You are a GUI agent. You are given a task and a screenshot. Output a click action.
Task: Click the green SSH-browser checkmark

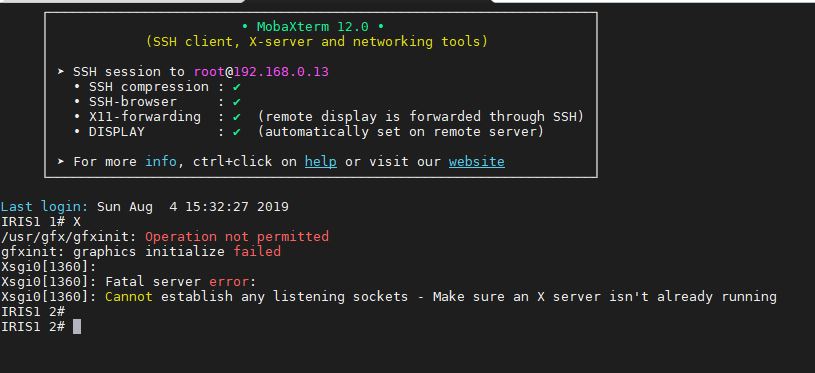(x=236, y=102)
